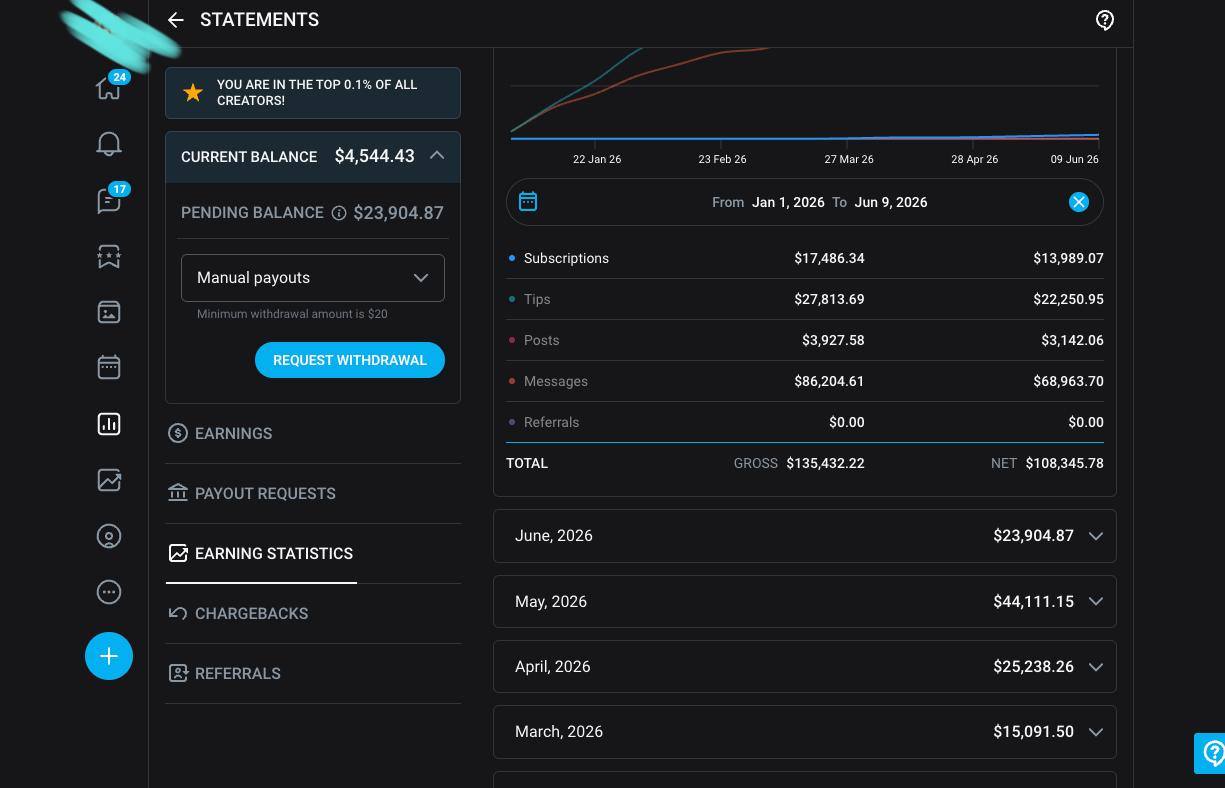Expand the May, 2026 earnings row

pyautogui.click(x=805, y=602)
